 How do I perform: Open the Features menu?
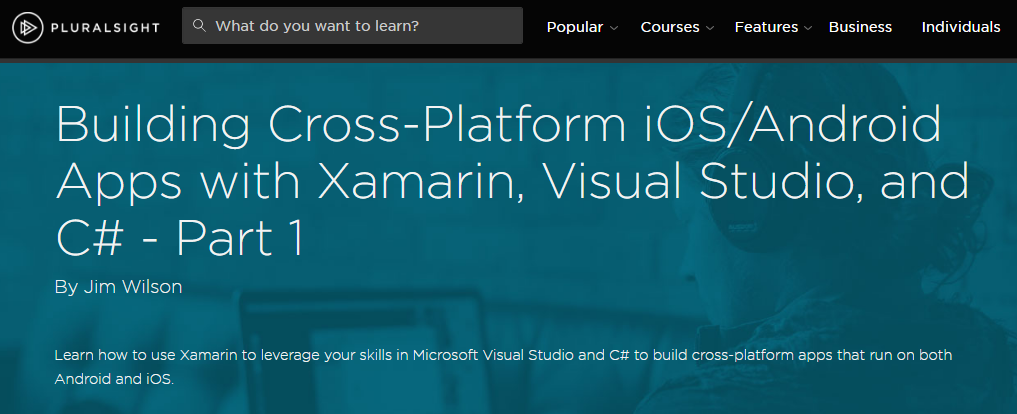(x=766, y=27)
